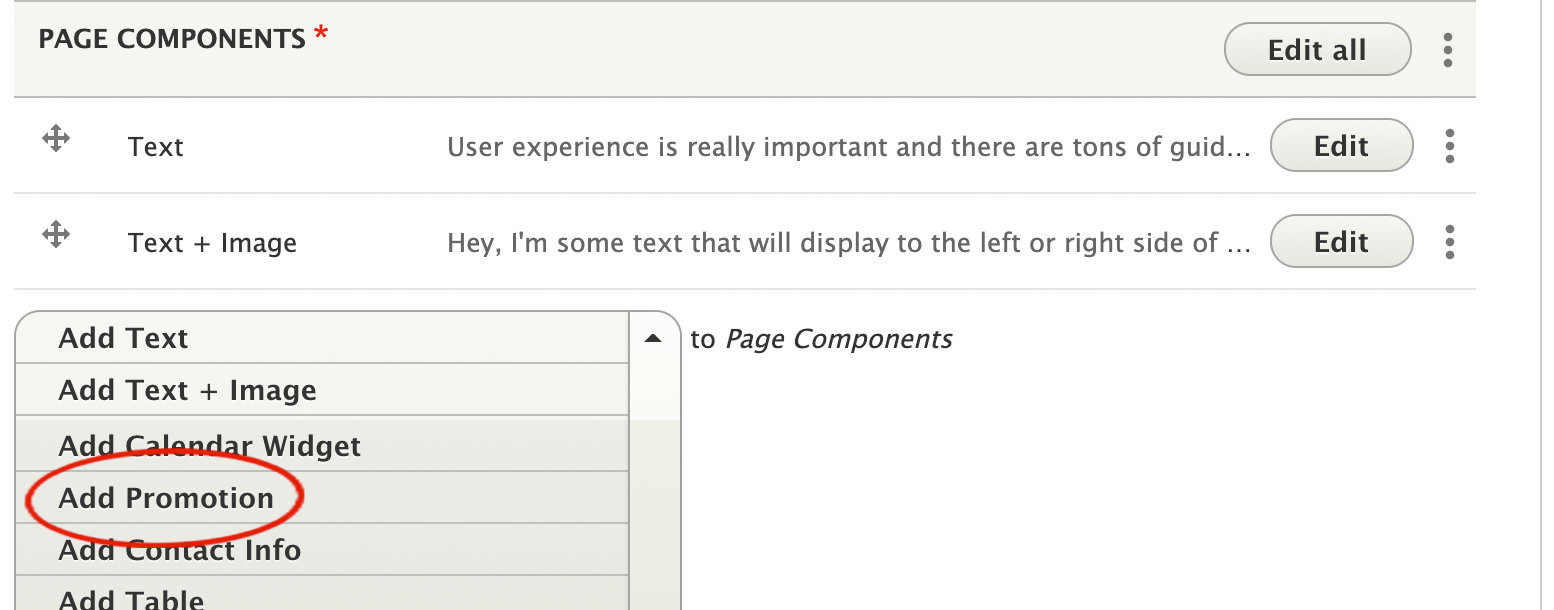Open the kebab menu beside Edit all

point(1448,50)
